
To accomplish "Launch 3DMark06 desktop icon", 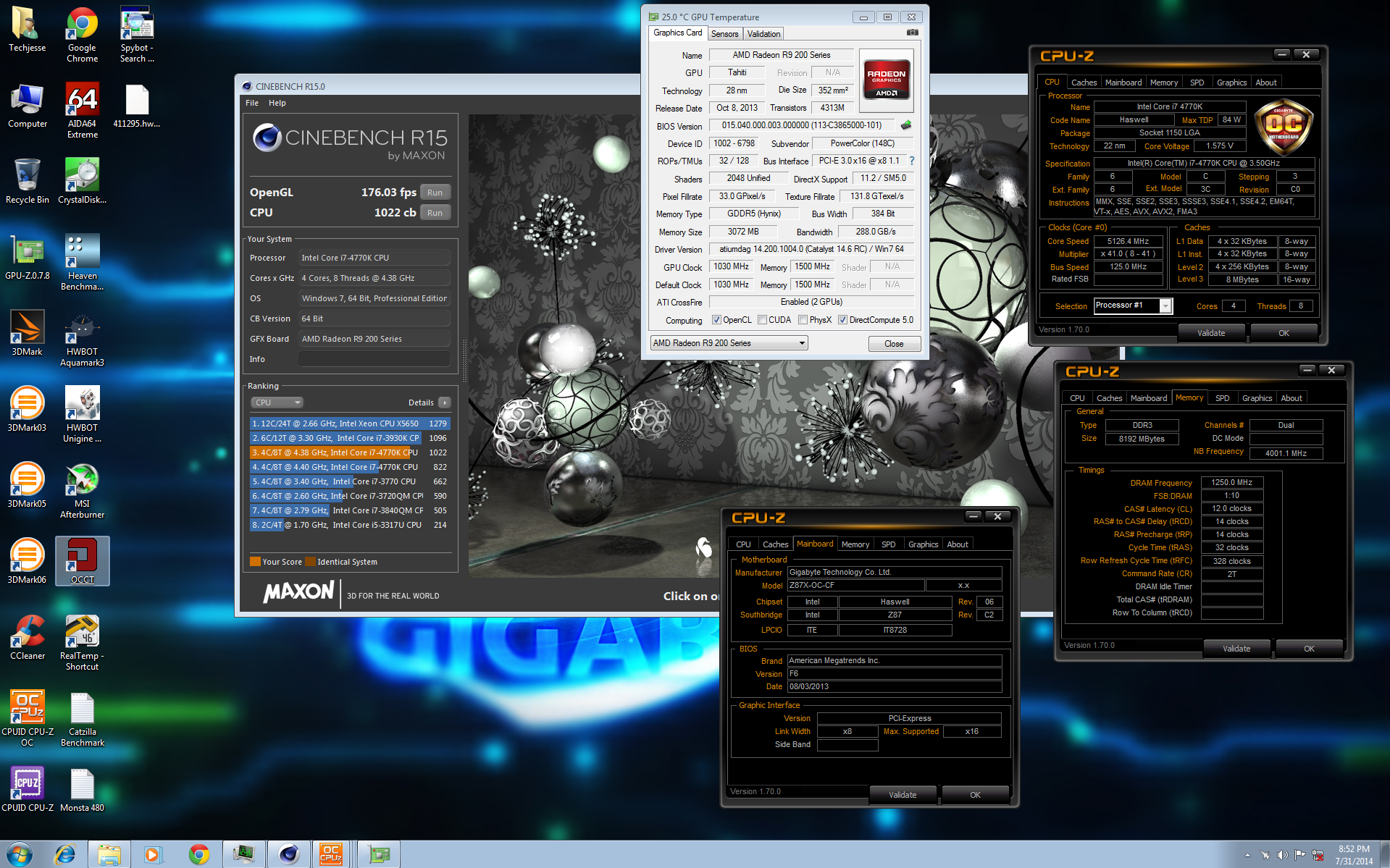I will 28,562.
